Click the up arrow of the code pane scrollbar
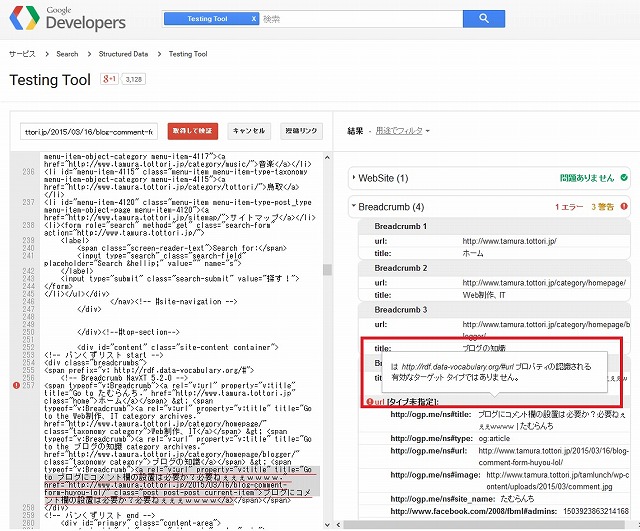The width and height of the screenshot is (640, 531). 327,158
